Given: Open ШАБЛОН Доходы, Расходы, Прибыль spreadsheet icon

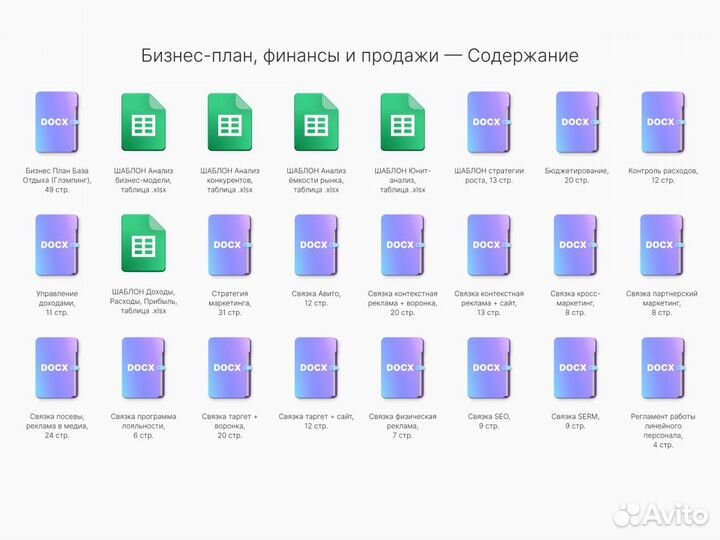Looking at the screenshot, I should [143, 246].
